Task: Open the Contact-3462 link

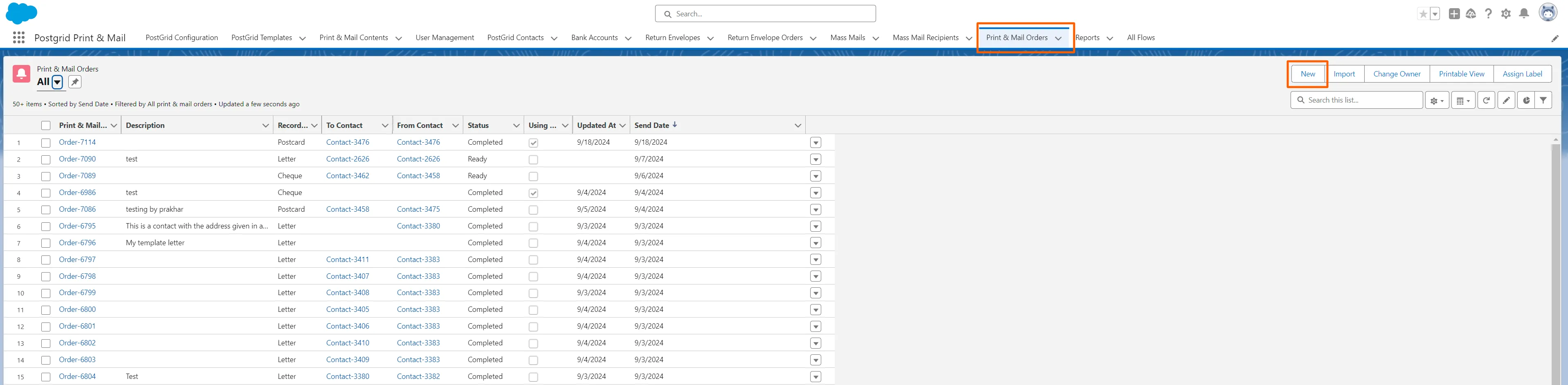Action: (x=347, y=176)
